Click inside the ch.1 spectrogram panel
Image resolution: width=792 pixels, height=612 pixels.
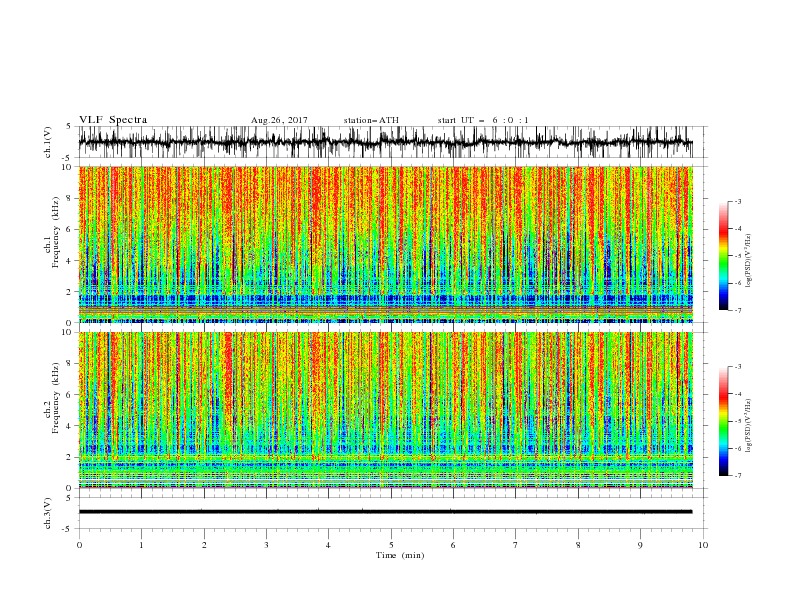tap(385, 244)
